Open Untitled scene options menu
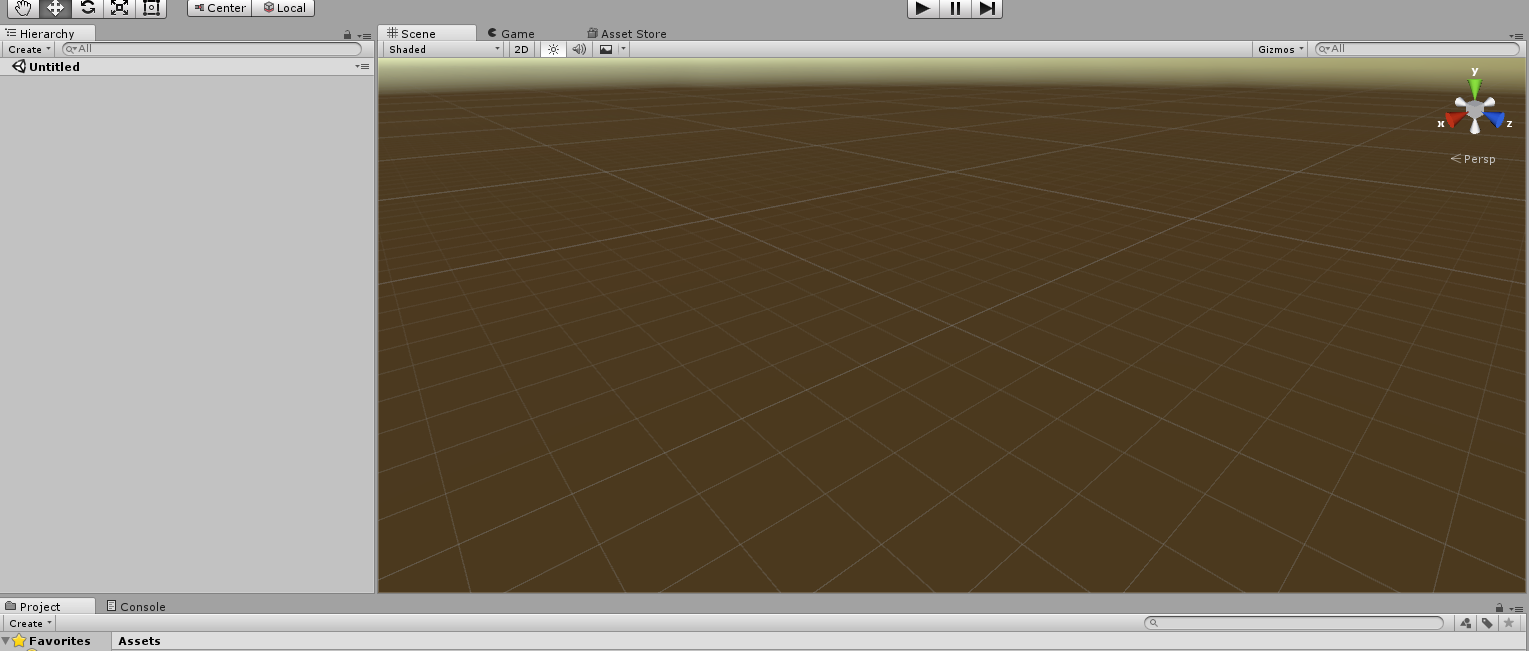 [362, 67]
